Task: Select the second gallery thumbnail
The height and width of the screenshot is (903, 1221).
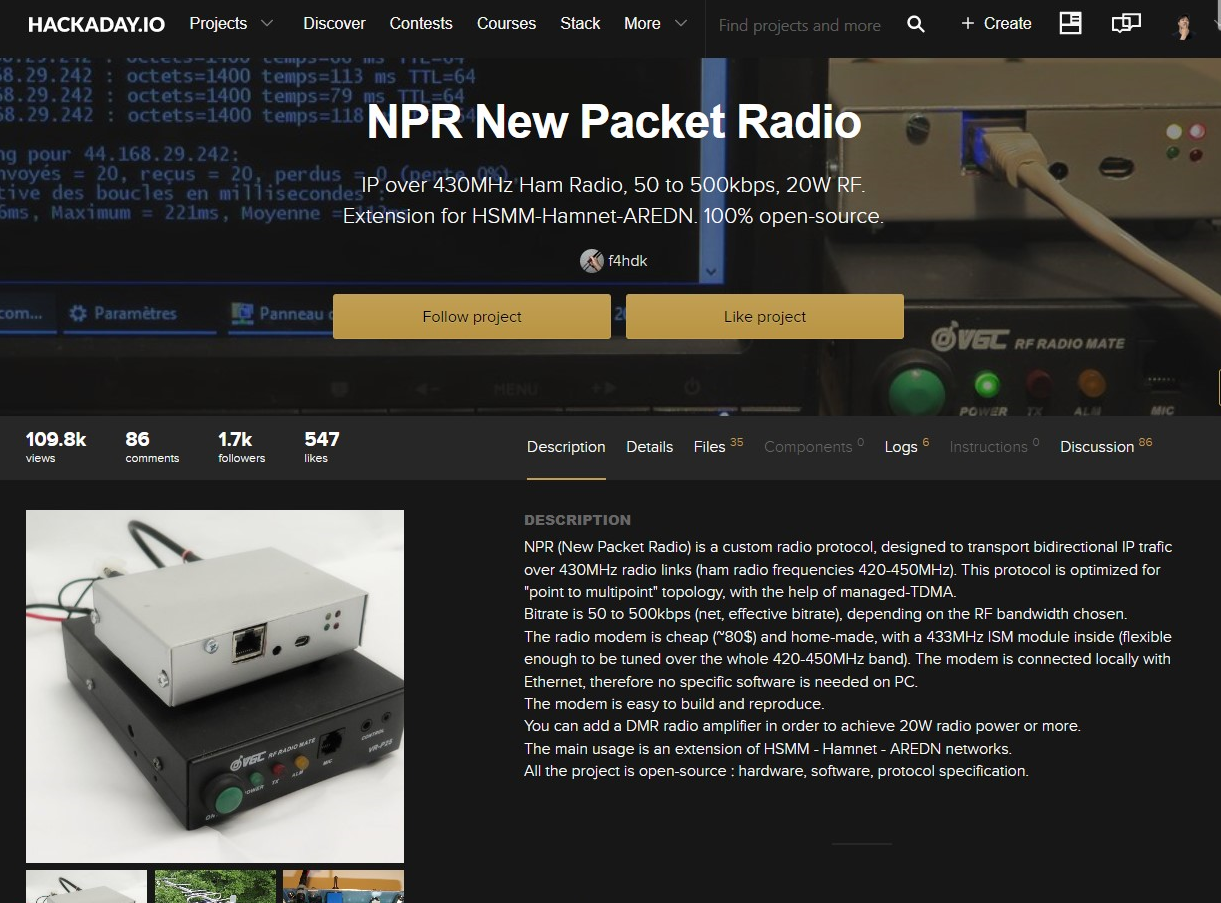Action: tap(215, 887)
